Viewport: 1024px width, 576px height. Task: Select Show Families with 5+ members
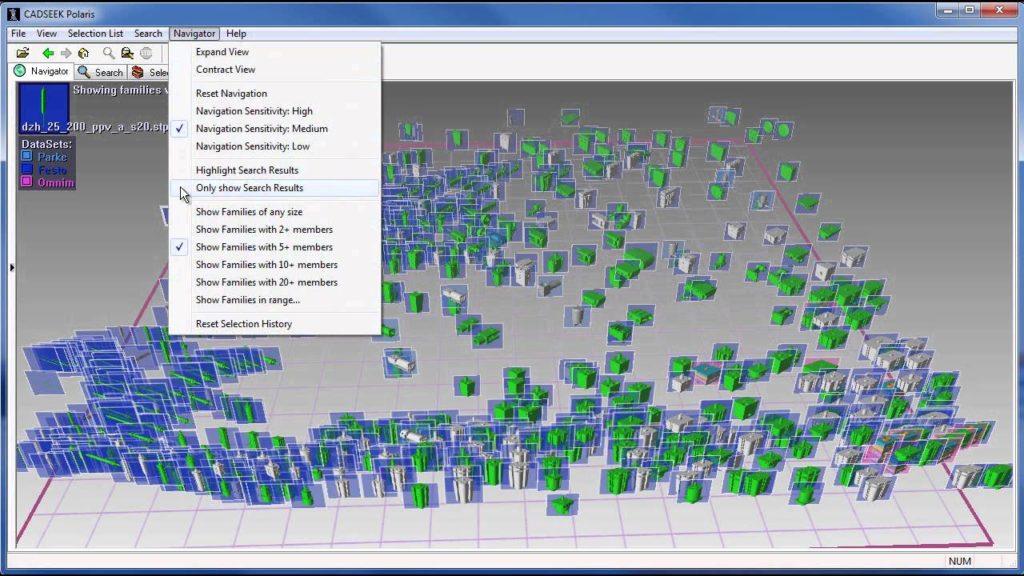[275, 247]
